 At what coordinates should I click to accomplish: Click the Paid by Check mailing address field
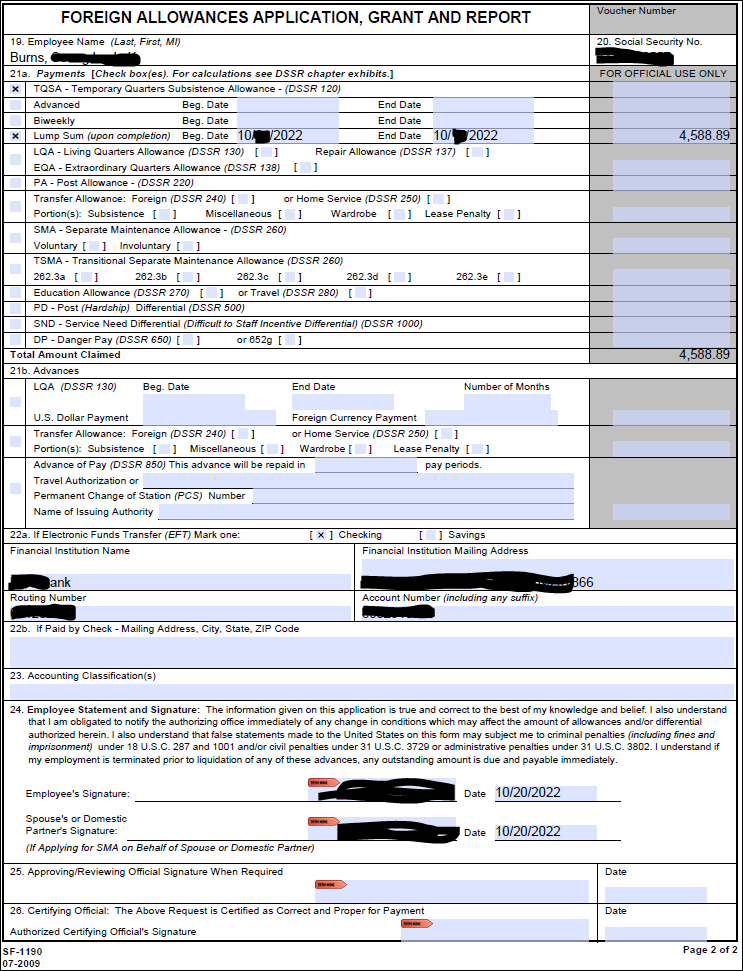372,652
